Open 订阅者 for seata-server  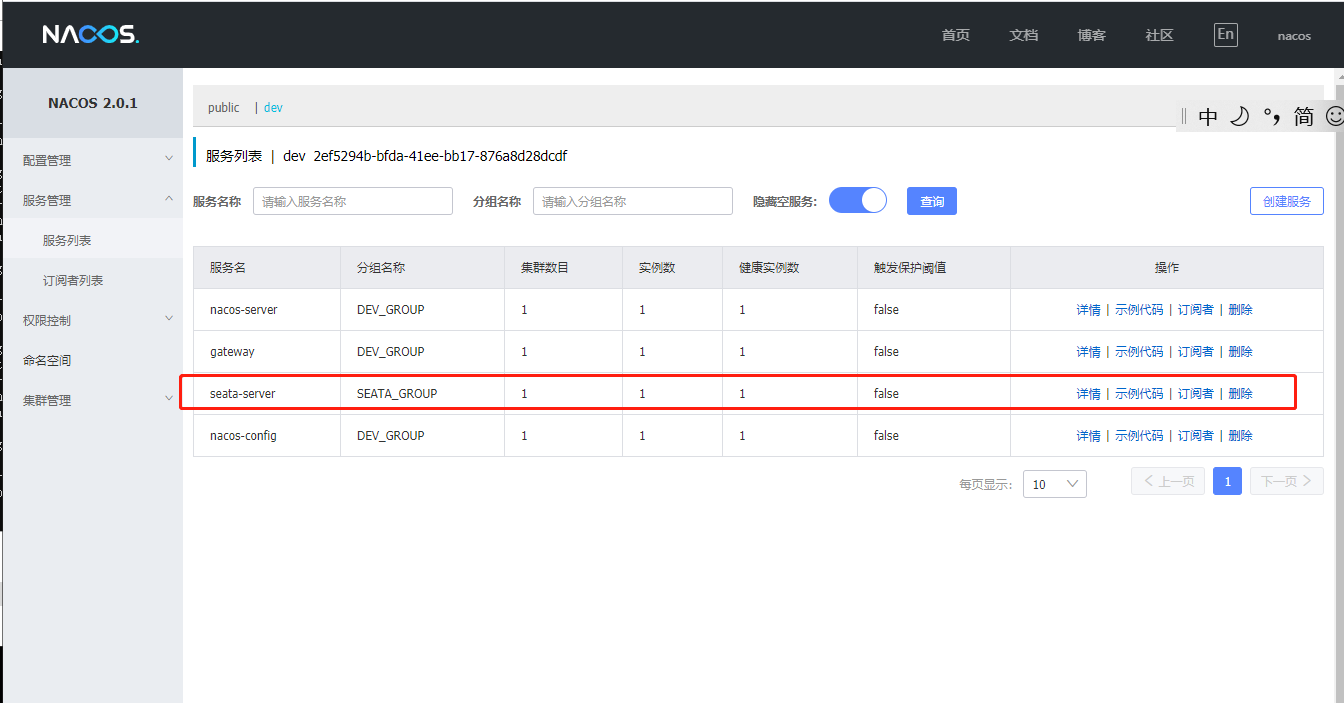pyautogui.click(x=1196, y=394)
